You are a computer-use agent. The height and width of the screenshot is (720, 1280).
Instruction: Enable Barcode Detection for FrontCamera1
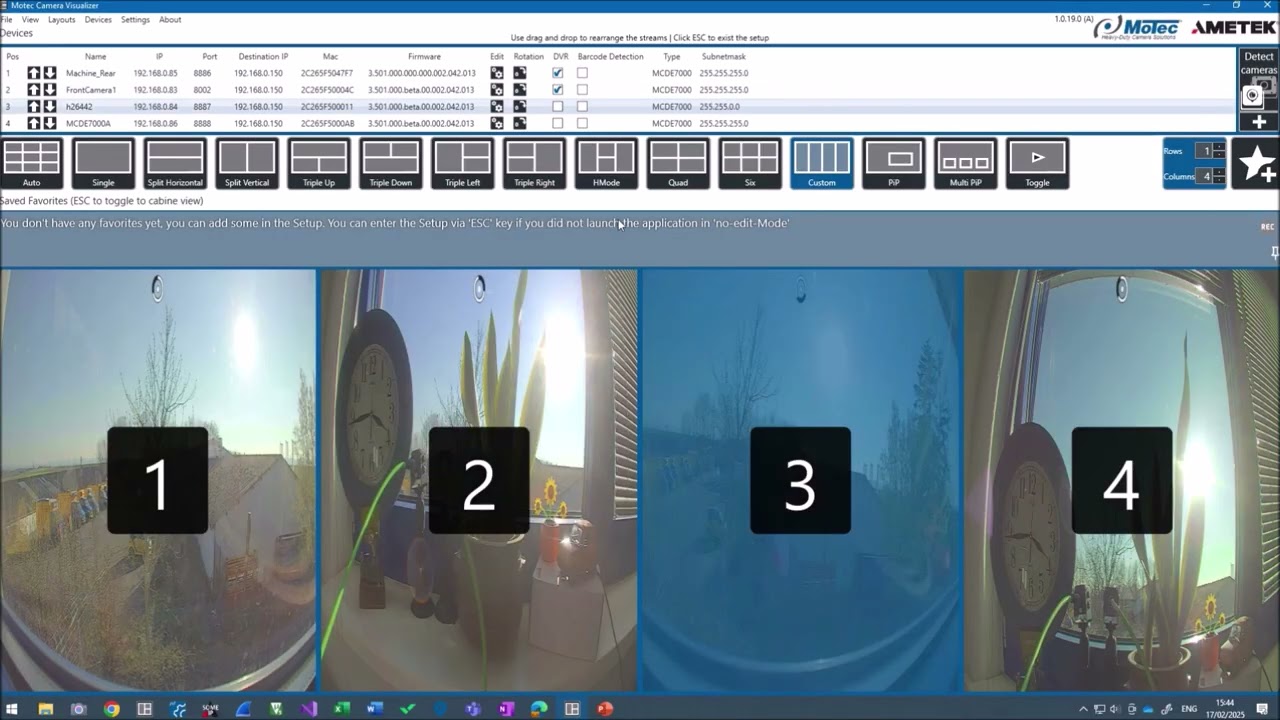coord(582,90)
